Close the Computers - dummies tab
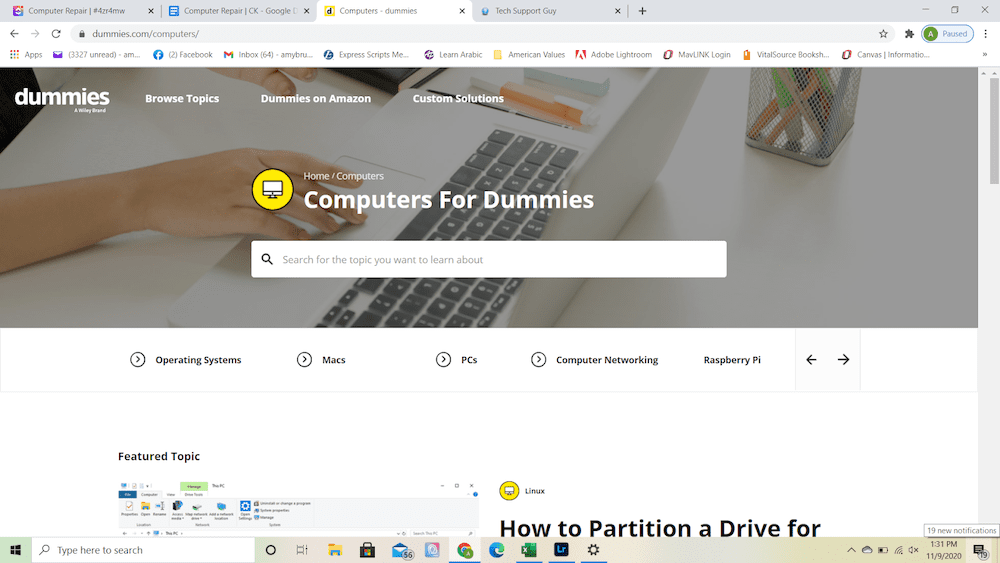The height and width of the screenshot is (563, 1000). pyautogui.click(x=462, y=11)
